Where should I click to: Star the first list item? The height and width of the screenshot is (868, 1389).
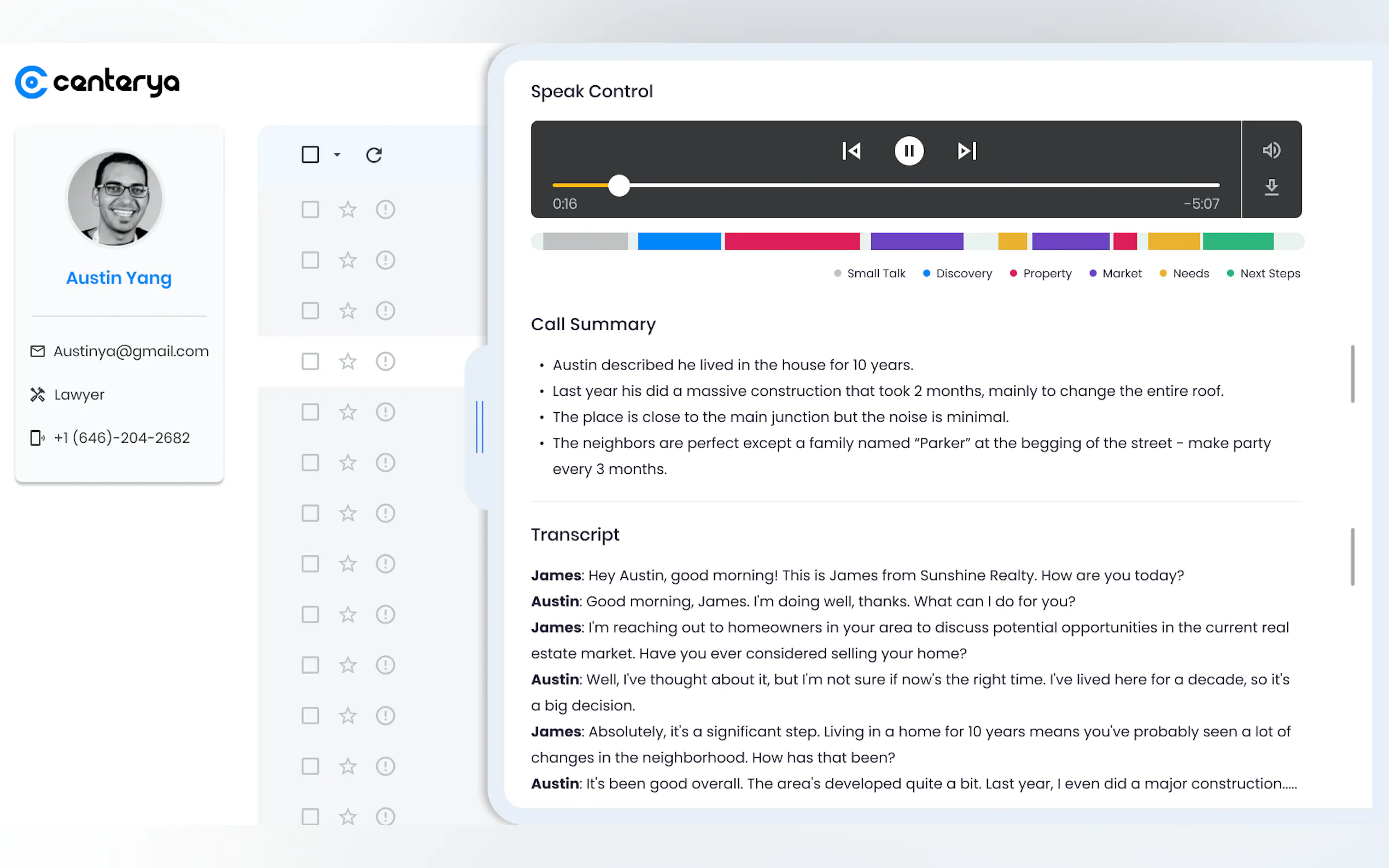click(x=347, y=209)
